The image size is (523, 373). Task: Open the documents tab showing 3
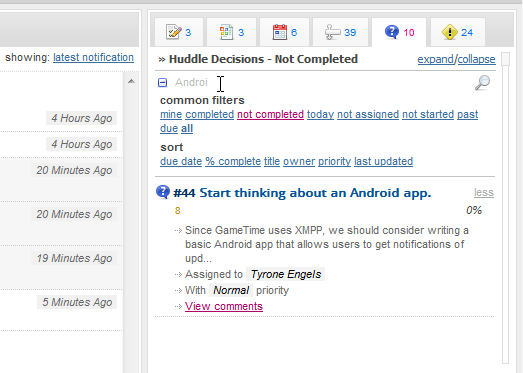pos(231,32)
